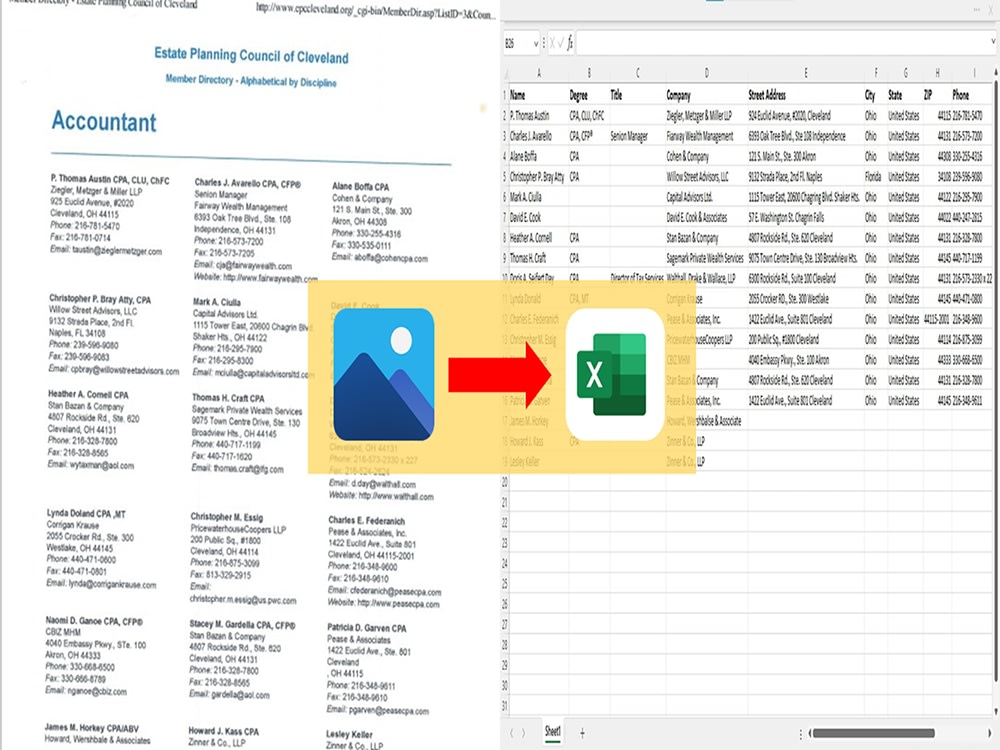This screenshot has height=750, width=1000.
Task: Click the vertical scrollbar up arrow
Action: pyautogui.click(x=996, y=73)
